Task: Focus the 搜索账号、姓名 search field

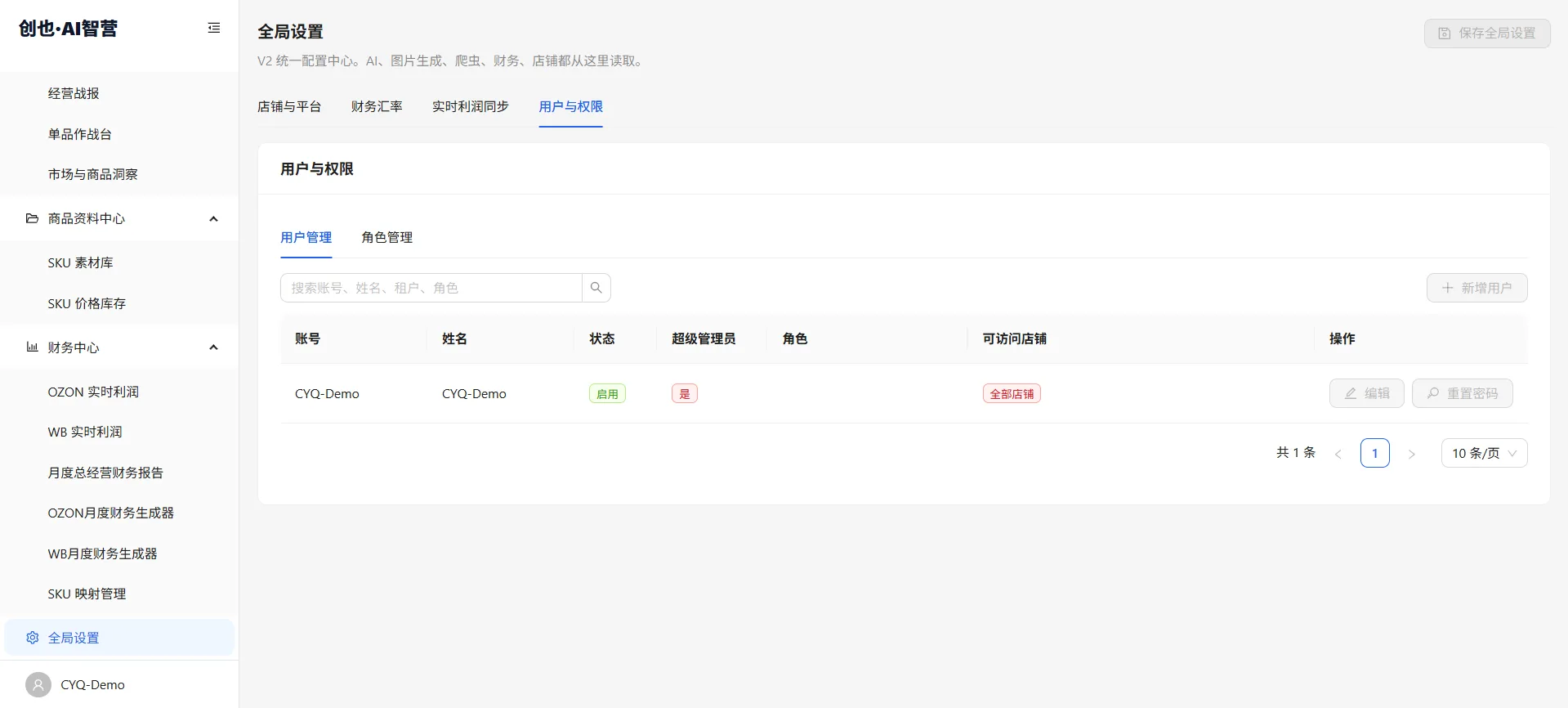Action: [x=431, y=288]
